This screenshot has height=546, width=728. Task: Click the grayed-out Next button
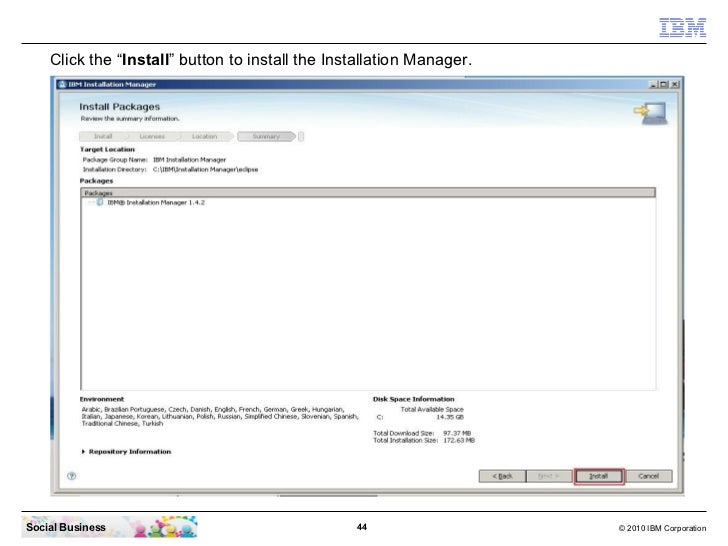click(x=549, y=476)
